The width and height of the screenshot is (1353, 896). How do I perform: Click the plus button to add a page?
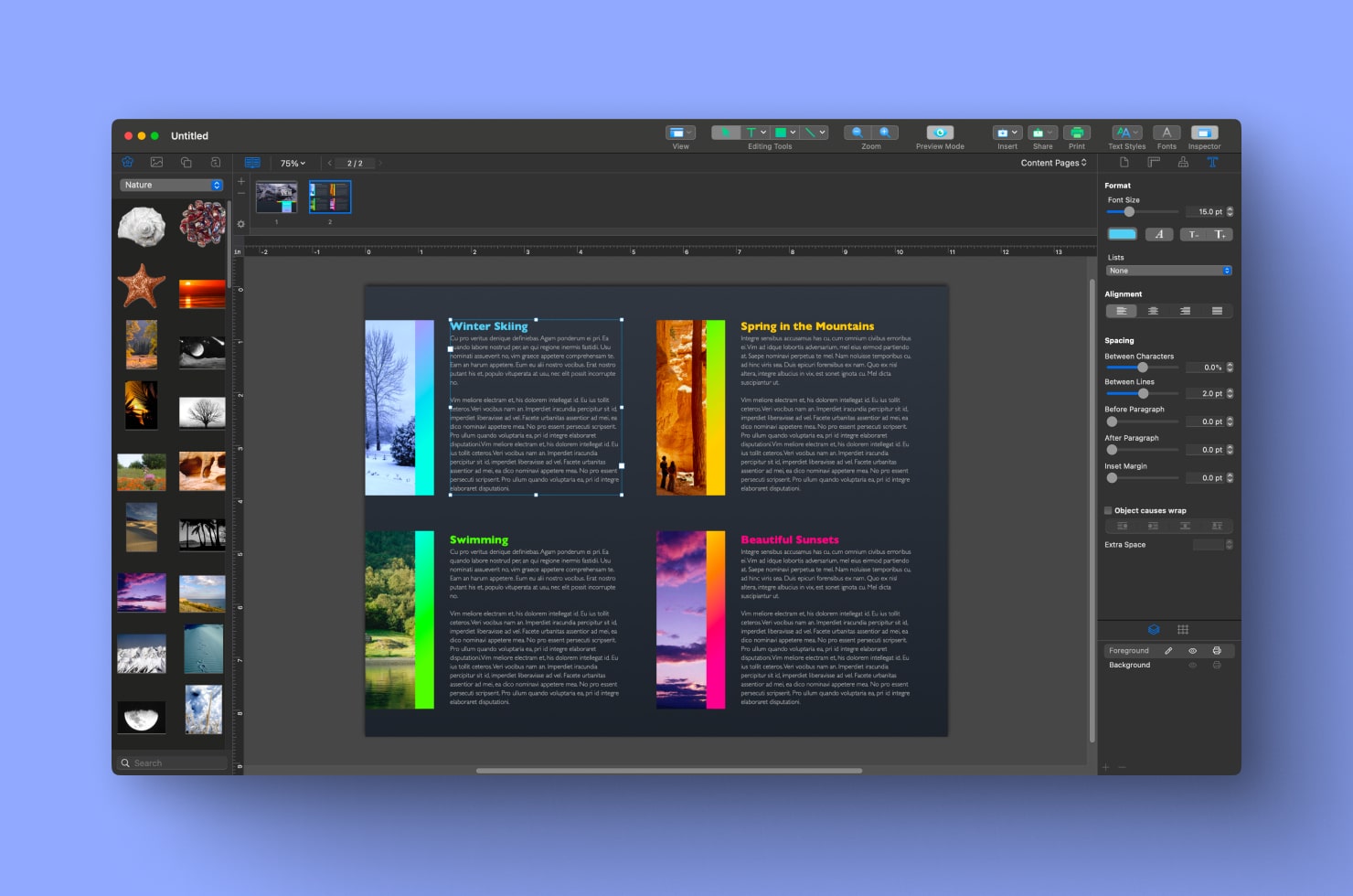[x=240, y=181]
